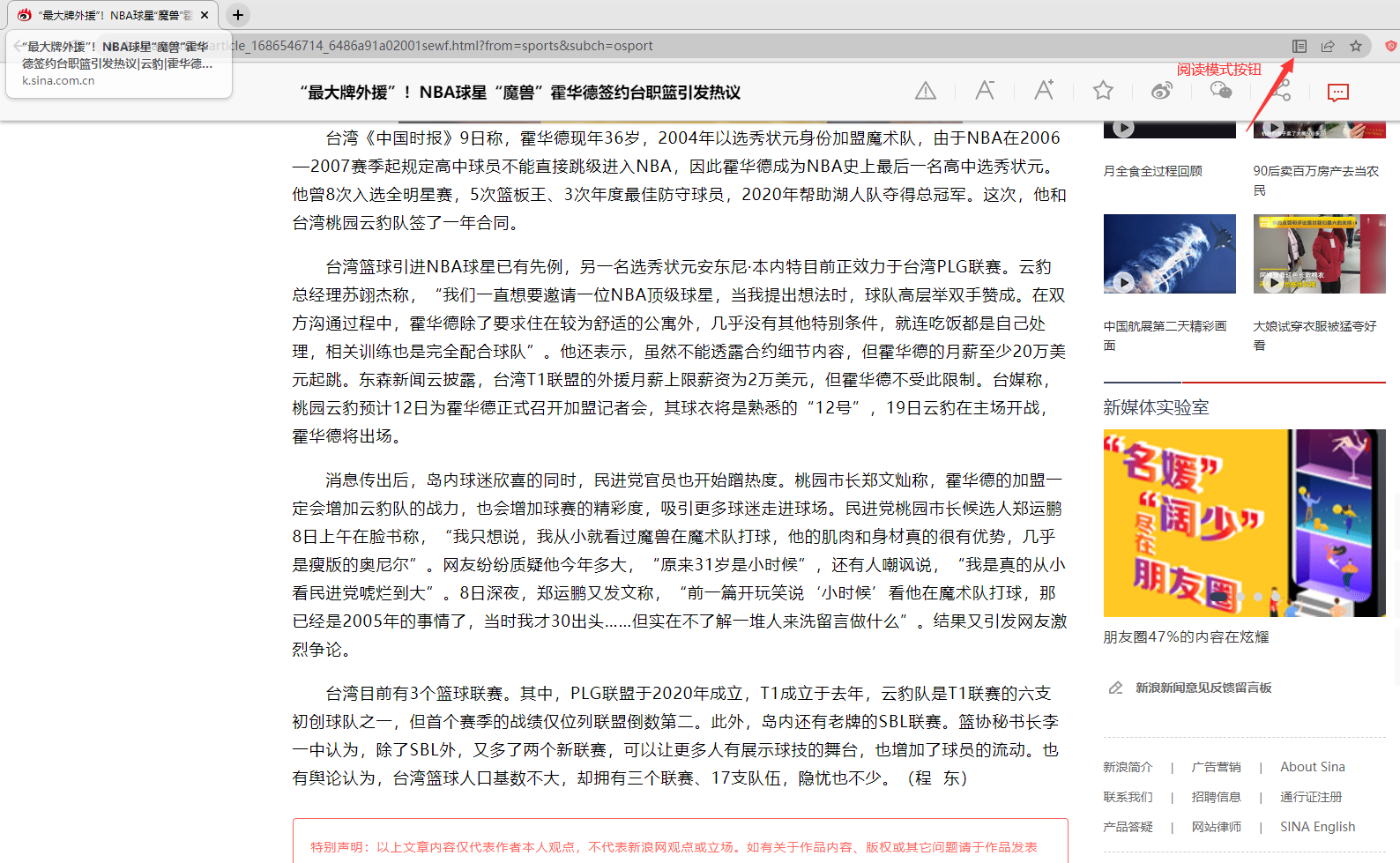Close the Sina NBA article tab
This screenshot has width=1400, height=863.
[205, 15]
